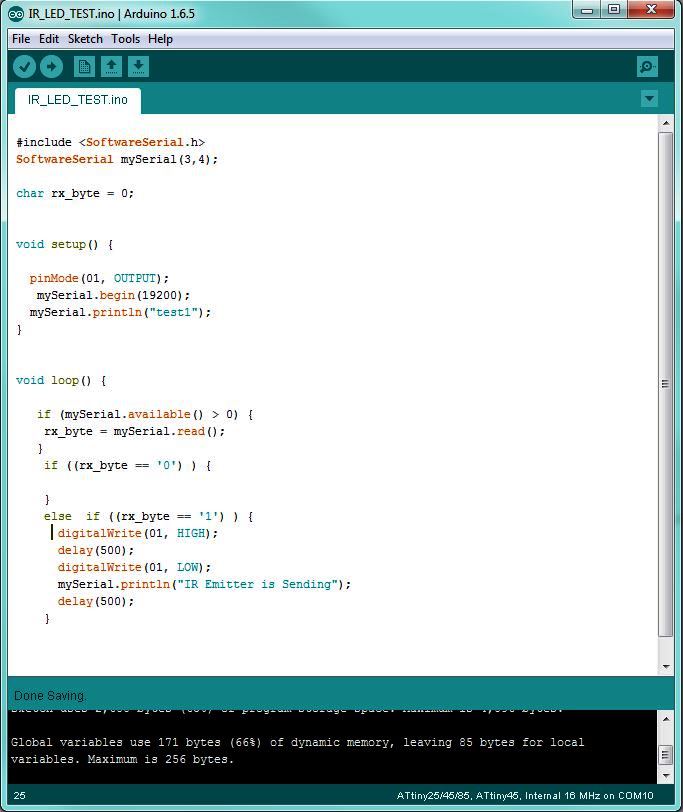The width and height of the screenshot is (683, 812).
Task: Minimize the Arduino window
Action: click(x=587, y=10)
